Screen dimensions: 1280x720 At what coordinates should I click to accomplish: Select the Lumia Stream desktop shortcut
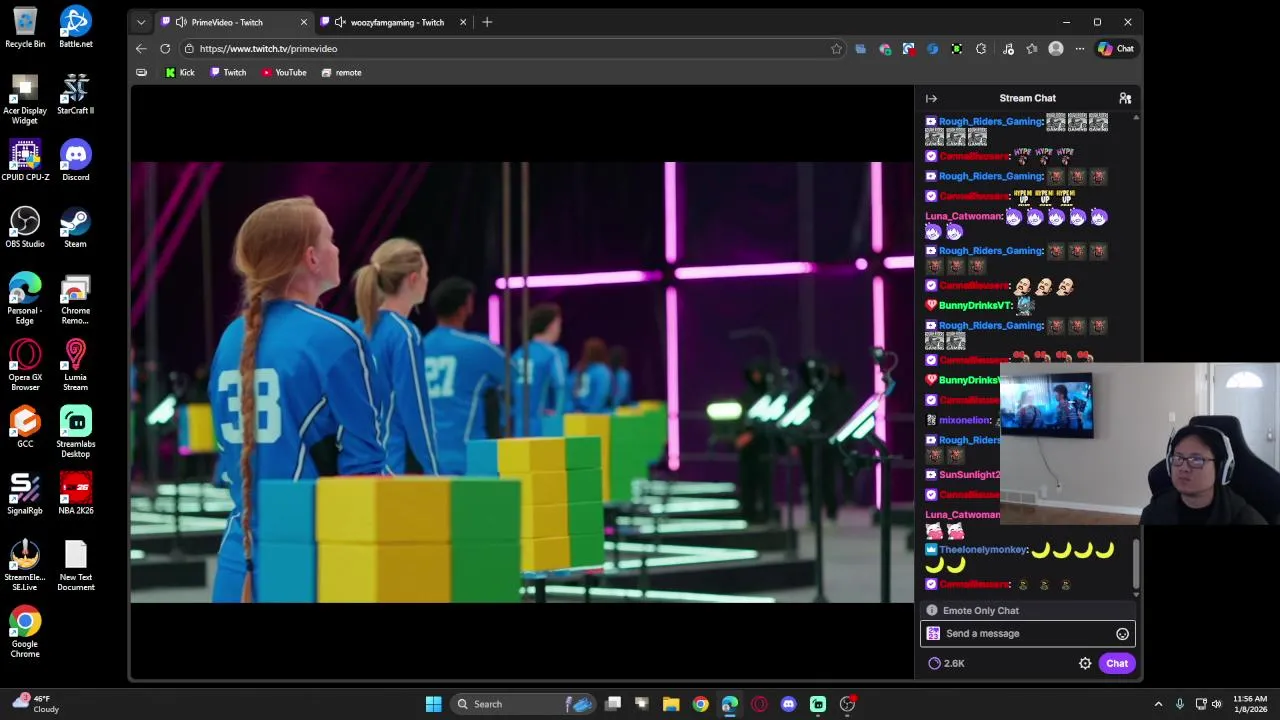75,366
